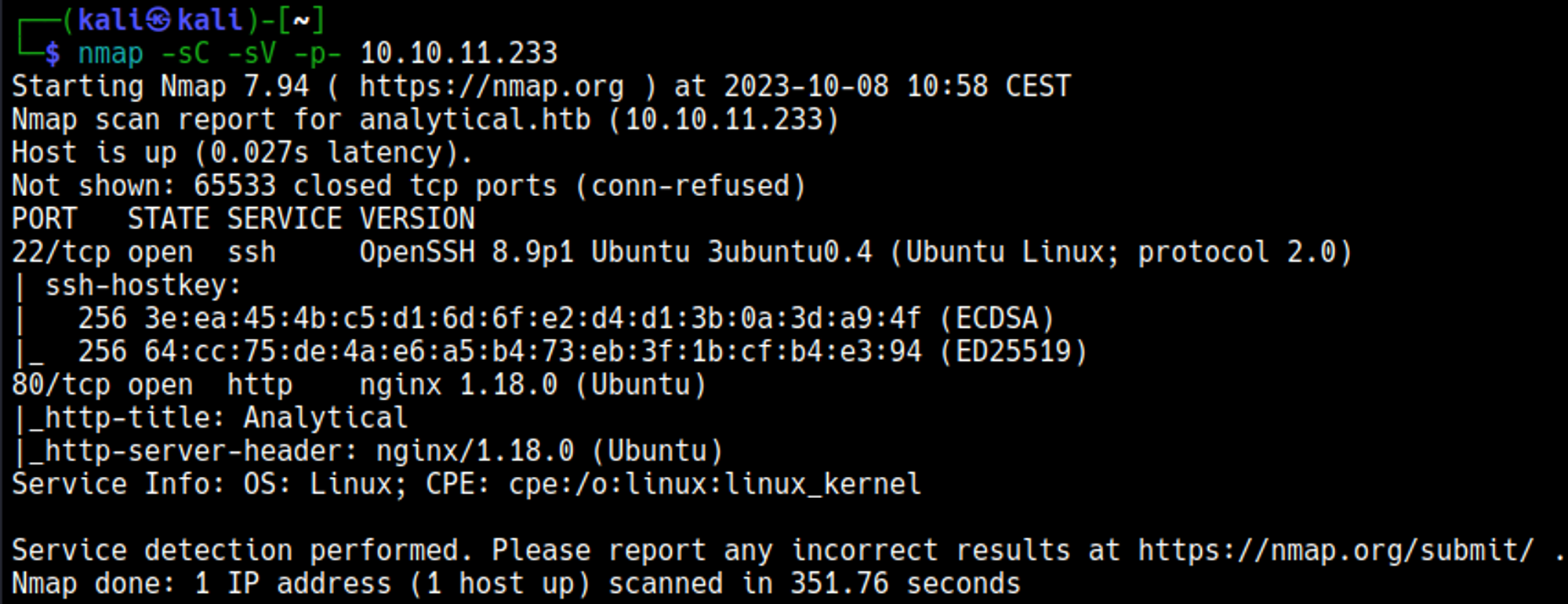Click the CPE string cpe:/o:linux:linux_kernel
1568x604 pixels.
[714, 485]
